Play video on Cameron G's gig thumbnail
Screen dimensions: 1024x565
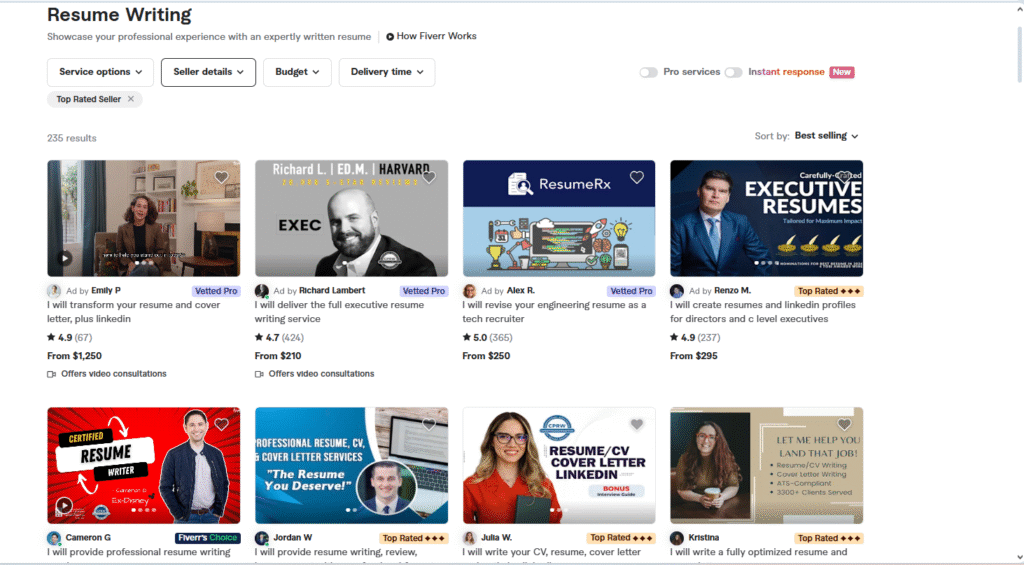(64, 505)
